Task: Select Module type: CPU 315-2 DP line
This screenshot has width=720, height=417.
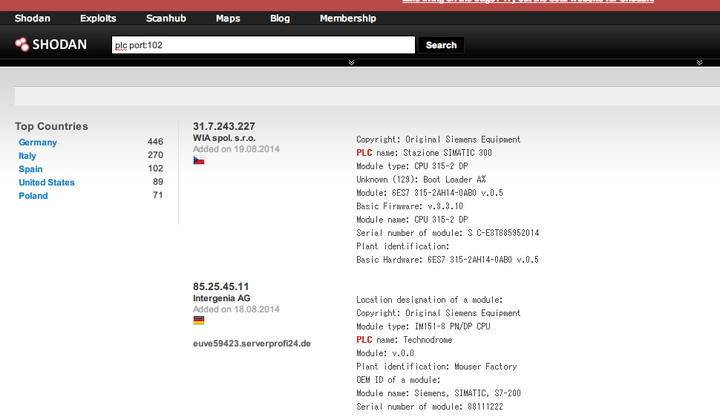Action: (412, 166)
